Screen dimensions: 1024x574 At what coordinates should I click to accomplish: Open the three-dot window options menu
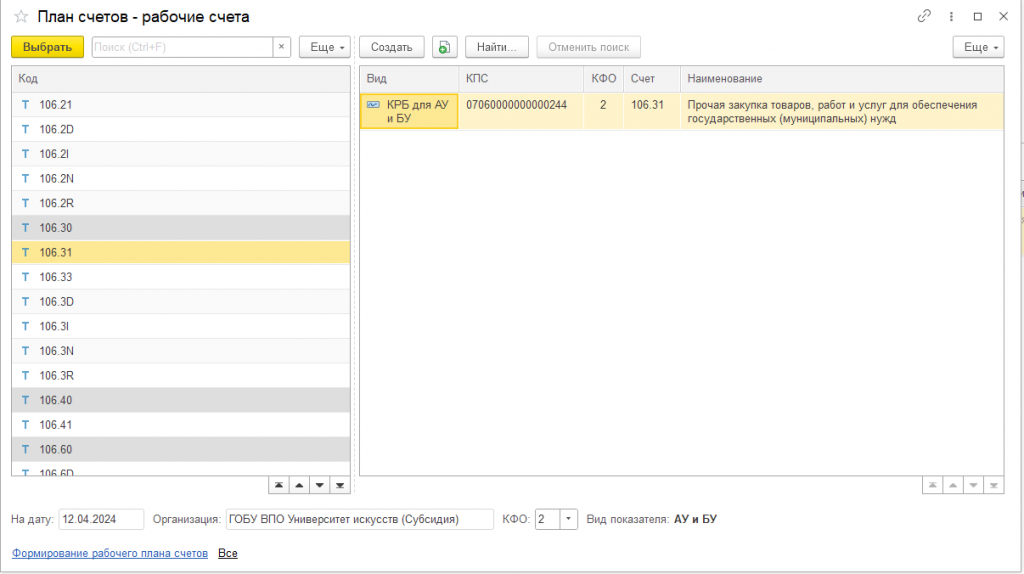tap(951, 16)
